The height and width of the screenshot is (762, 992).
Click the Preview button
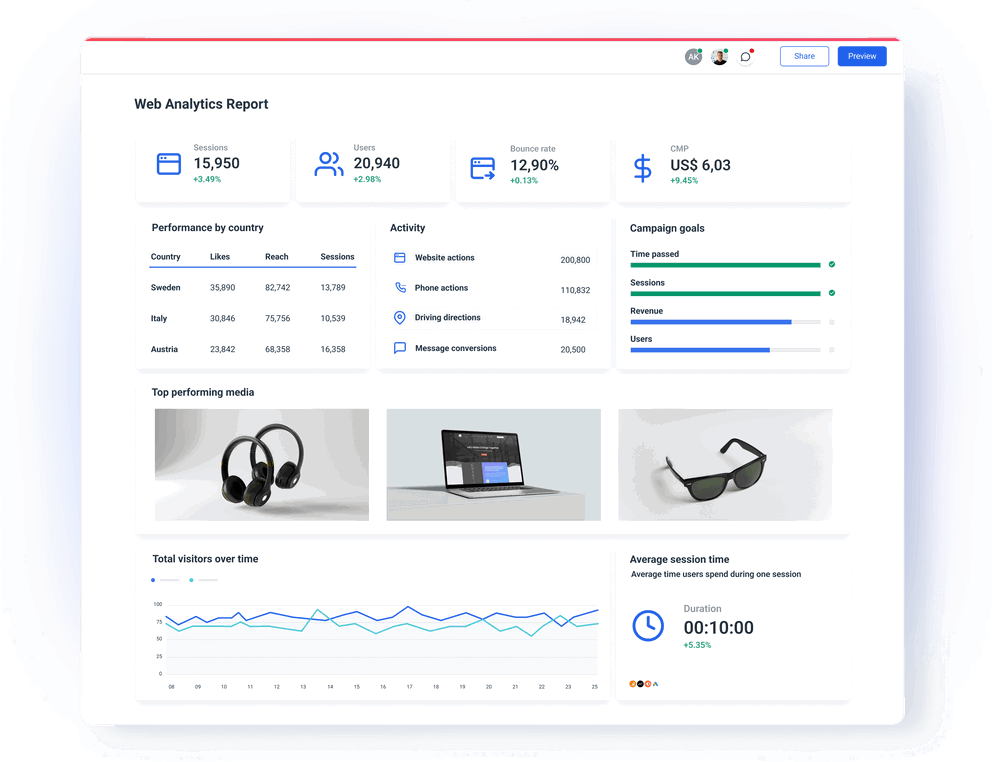coord(861,56)
